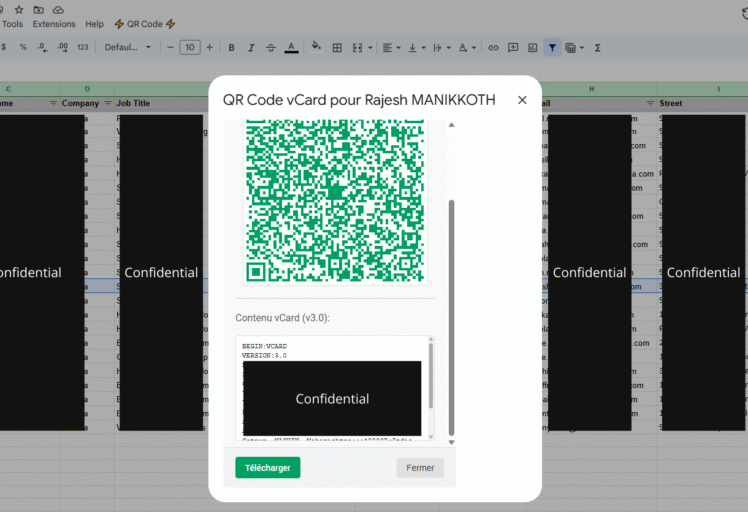Open the QR Code menu

pyautogui.click(x=145, y=24)
